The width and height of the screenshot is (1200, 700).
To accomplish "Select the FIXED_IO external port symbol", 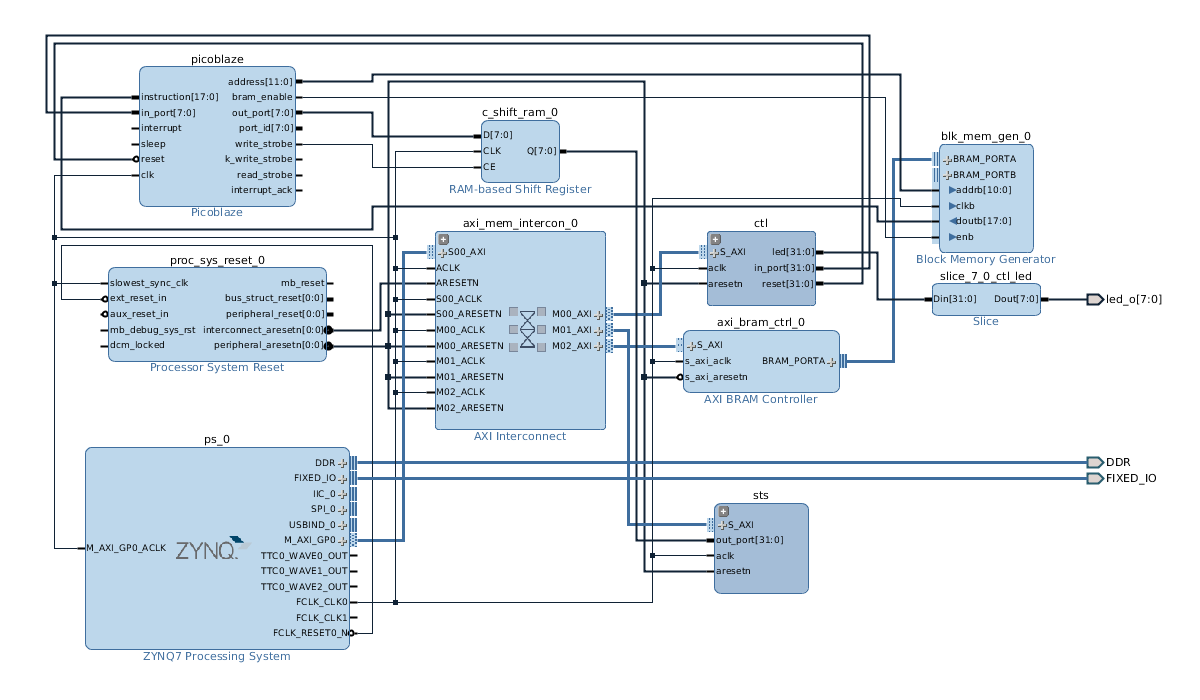I will [x=1094, y=478].
